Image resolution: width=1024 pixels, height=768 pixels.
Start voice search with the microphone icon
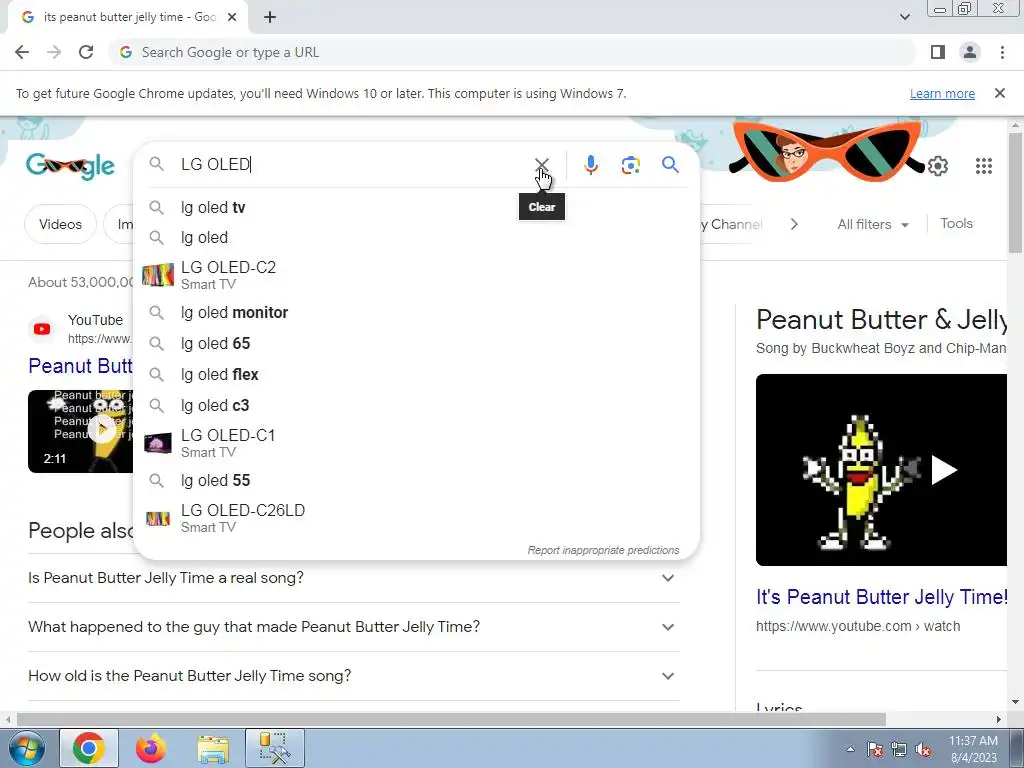coord(590,165)
